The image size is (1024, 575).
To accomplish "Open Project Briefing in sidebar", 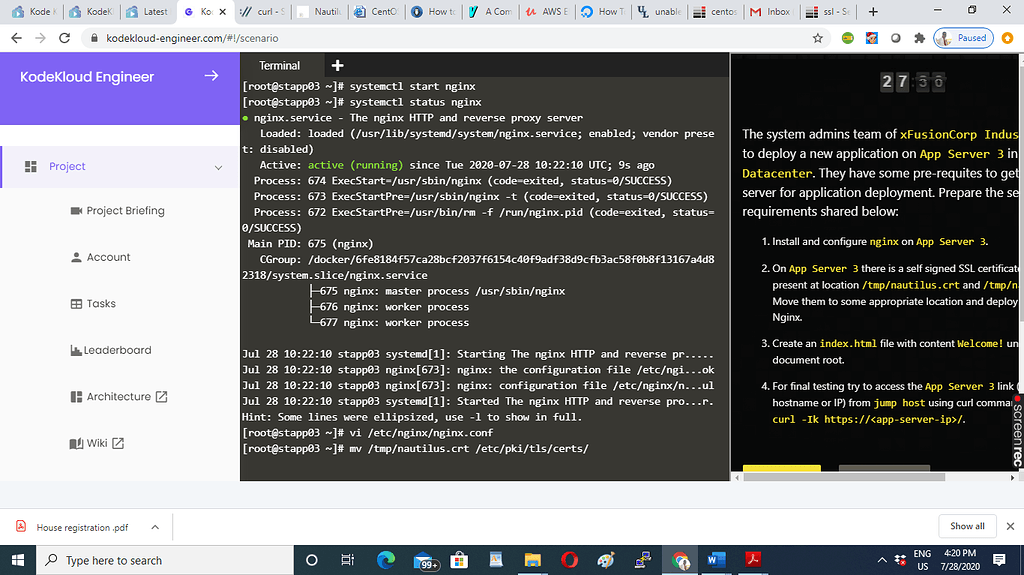I will click(125, 211).
